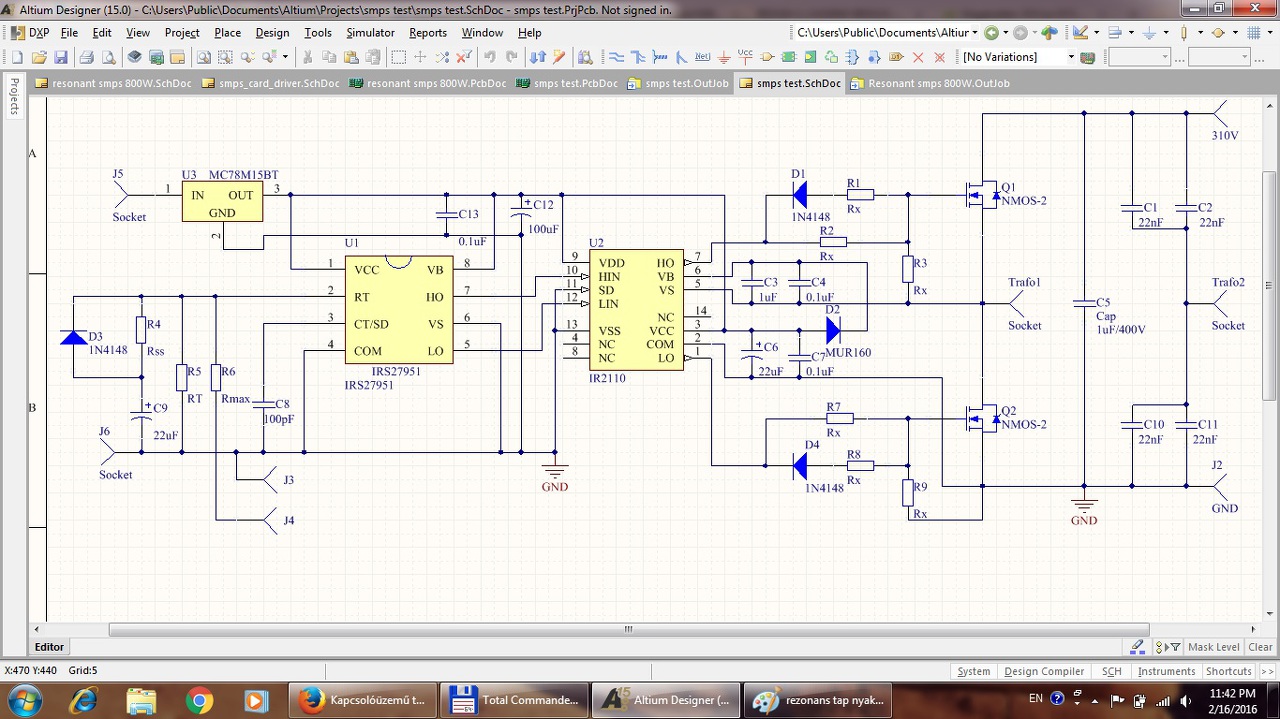Select the Place Wire tool

pos(616,57)
